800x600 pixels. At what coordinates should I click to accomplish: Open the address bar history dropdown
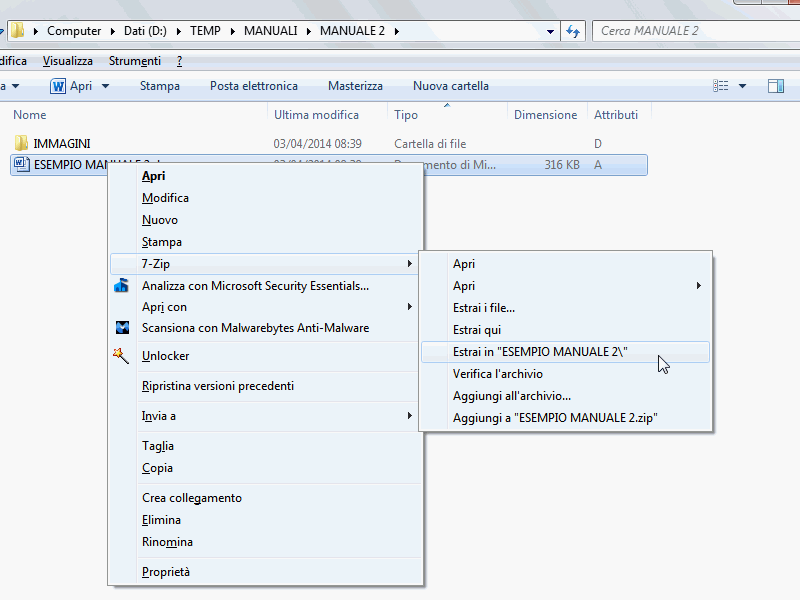click(551, 31)
